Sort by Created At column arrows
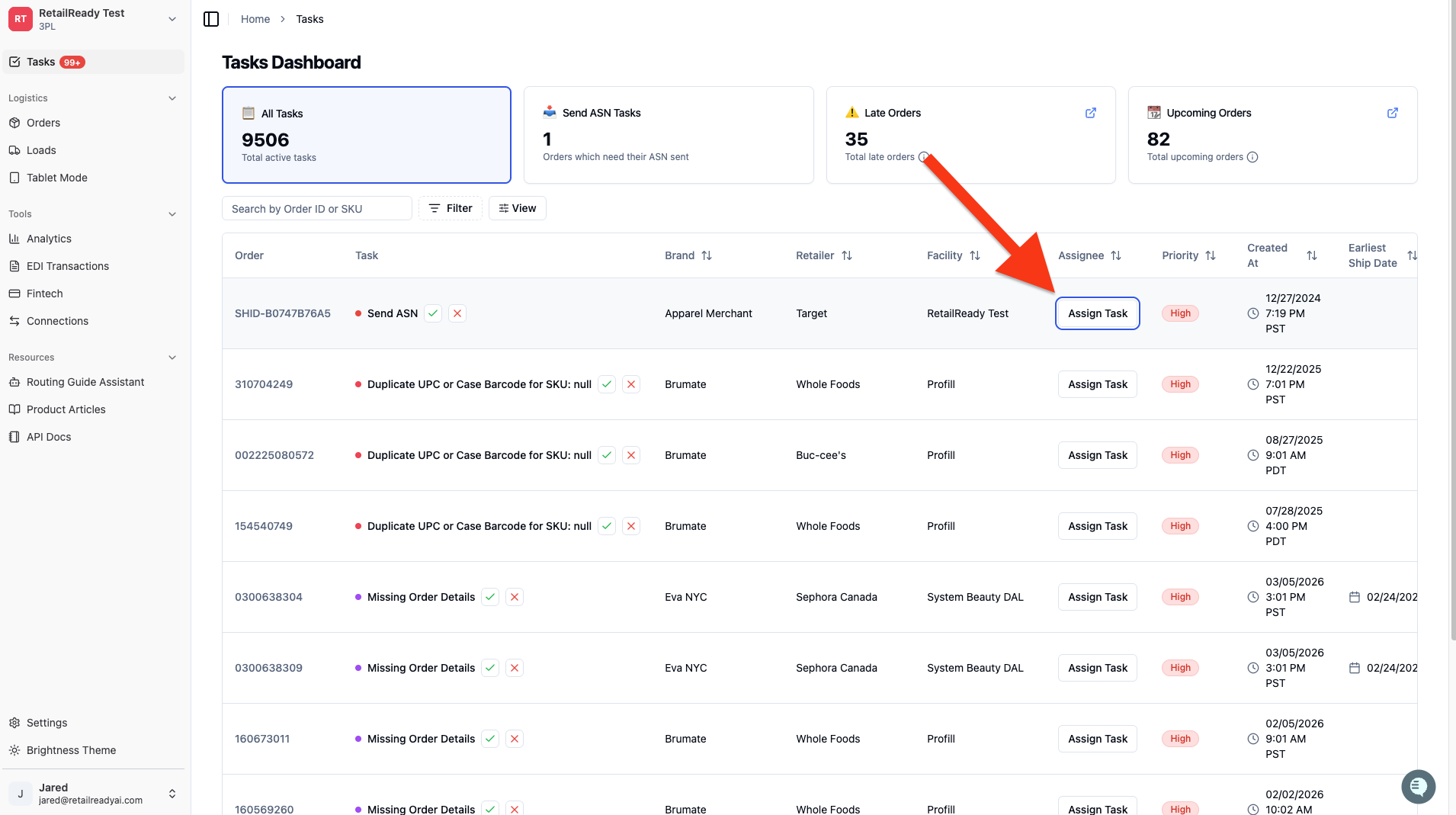 click(1312, 255)
